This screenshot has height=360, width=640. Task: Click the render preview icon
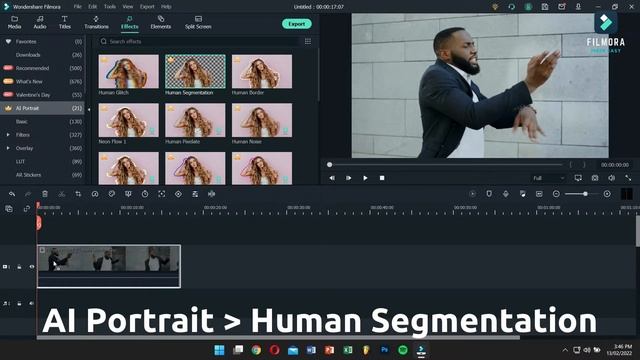tap(473, 194)
